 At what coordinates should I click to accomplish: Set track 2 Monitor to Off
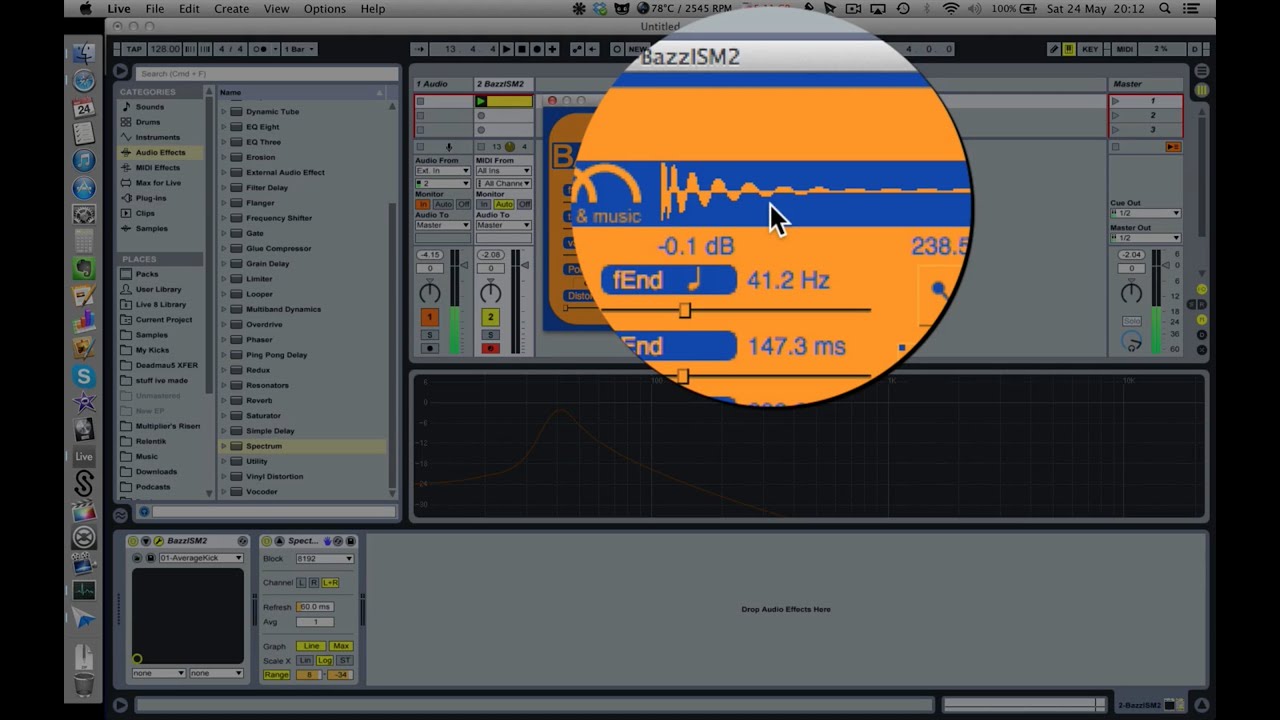click(524, 204)
